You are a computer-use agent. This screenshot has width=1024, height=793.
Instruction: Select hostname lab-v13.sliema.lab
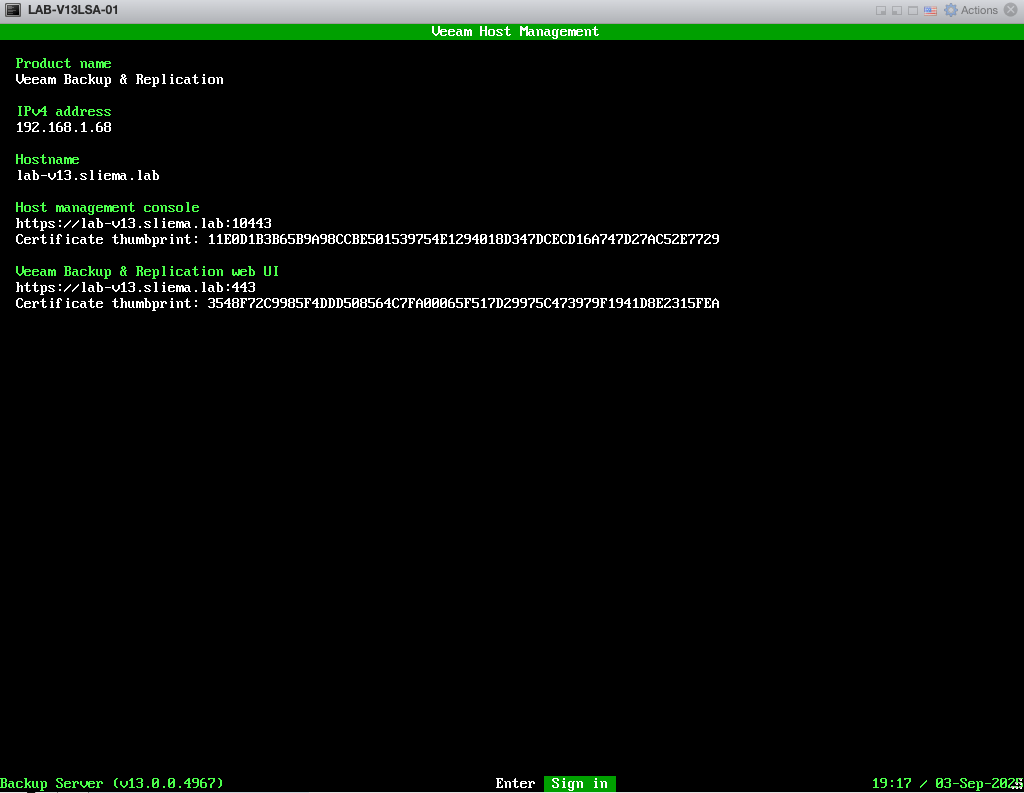[x=88, y=176]
